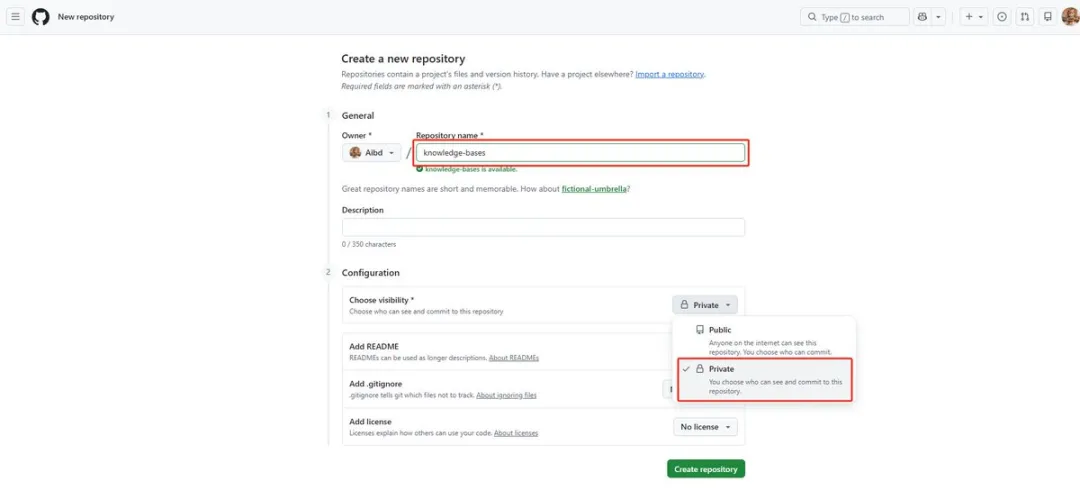Open the Private visibility dropdown button

click(x=705, y=305)
